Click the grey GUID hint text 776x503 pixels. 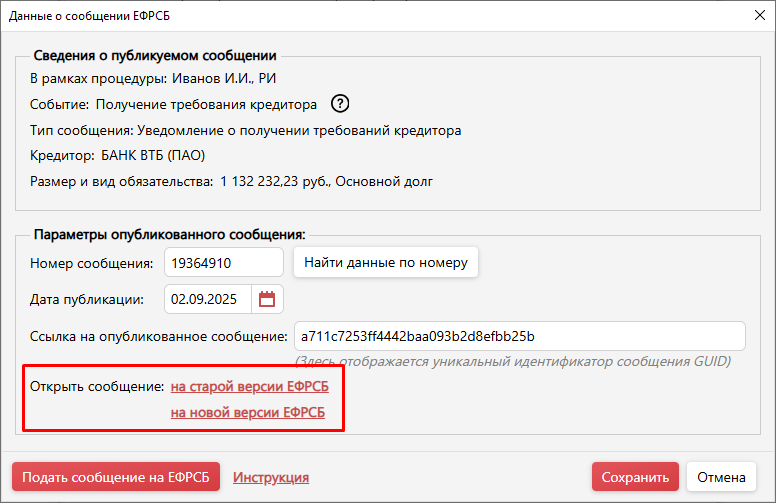[512, 361]
